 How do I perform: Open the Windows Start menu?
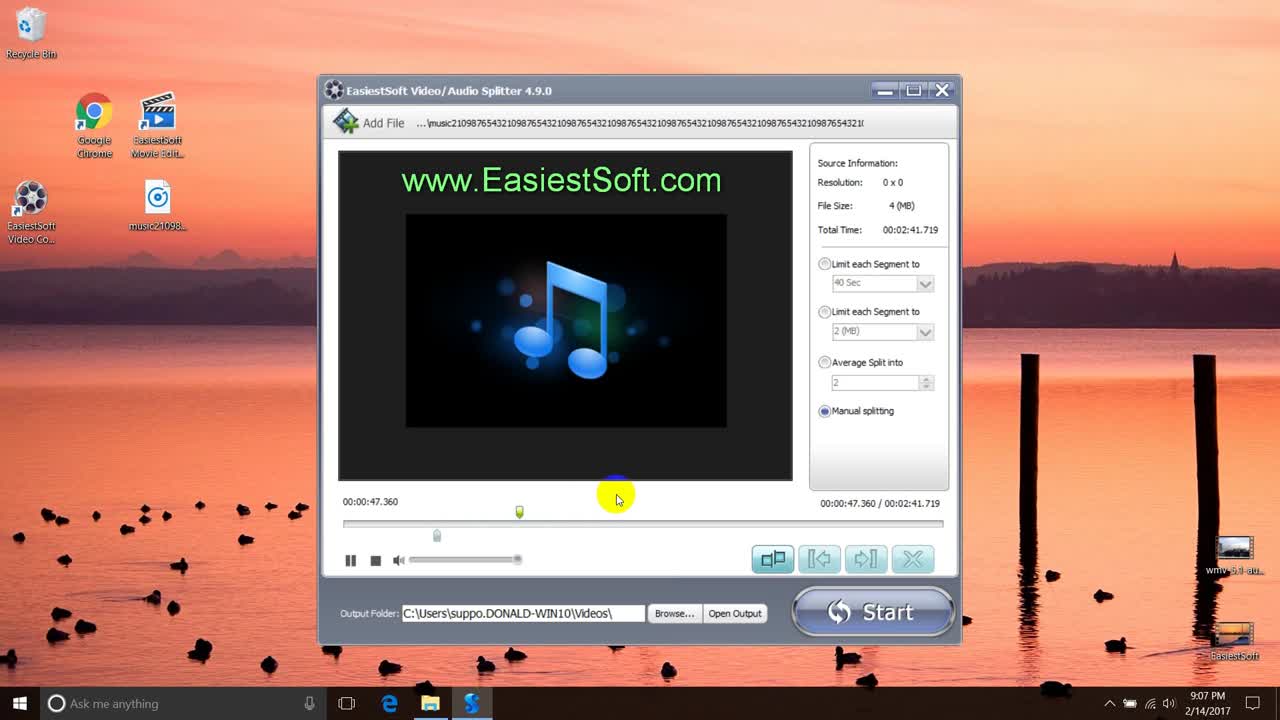[19, 703]
